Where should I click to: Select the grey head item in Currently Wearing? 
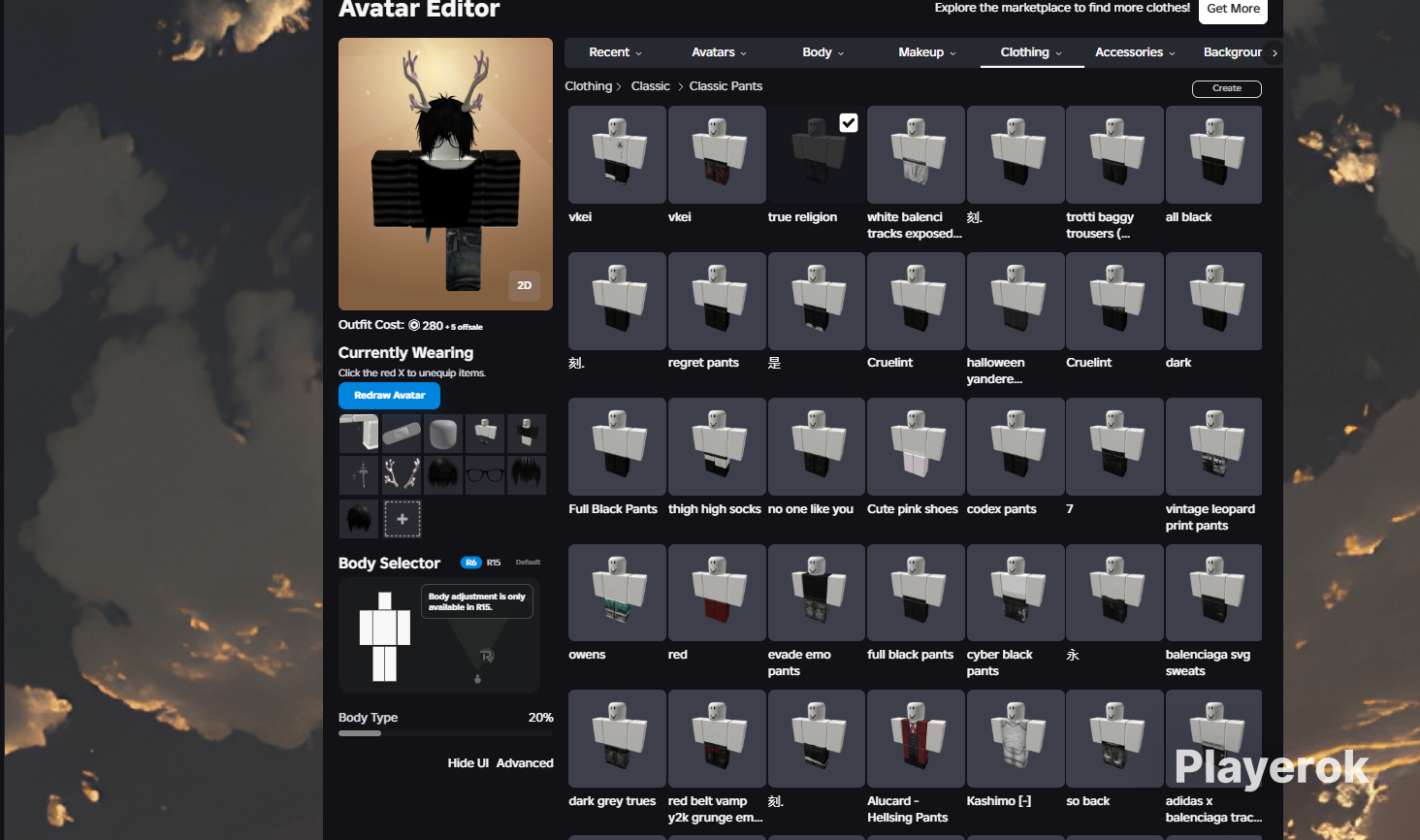(x=443, y=434)
